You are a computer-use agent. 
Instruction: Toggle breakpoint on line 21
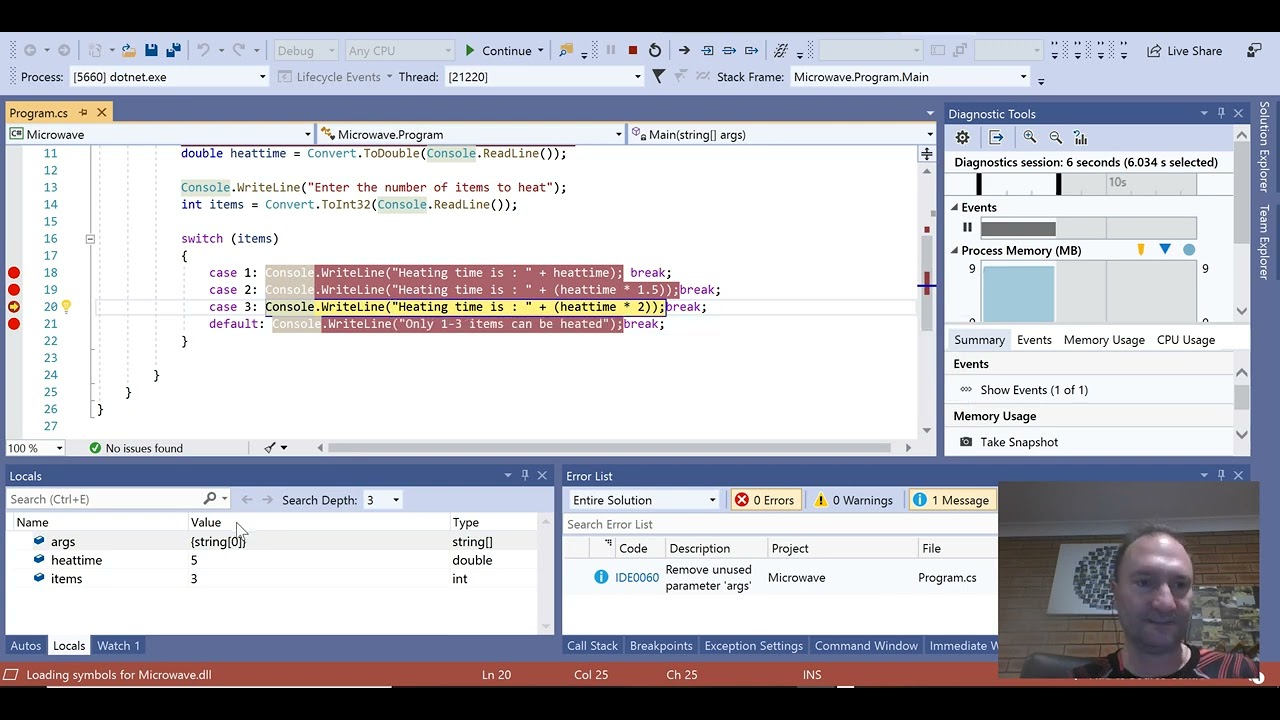[x=14, y=324]
